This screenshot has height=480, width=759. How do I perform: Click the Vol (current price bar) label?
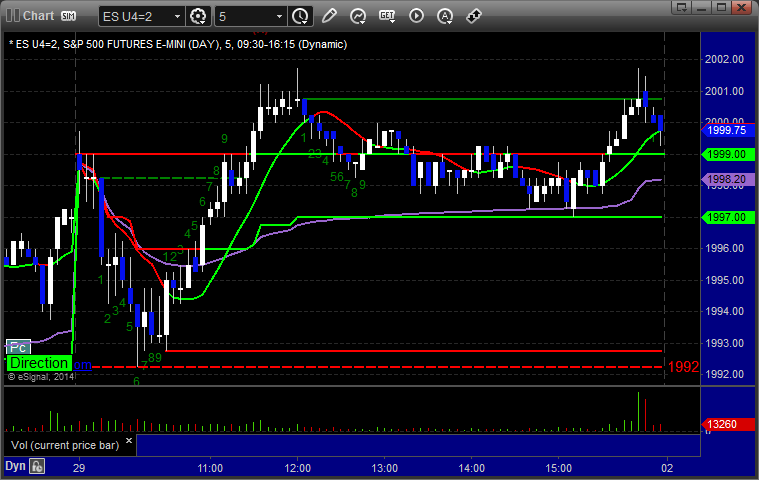coord(65,445)
